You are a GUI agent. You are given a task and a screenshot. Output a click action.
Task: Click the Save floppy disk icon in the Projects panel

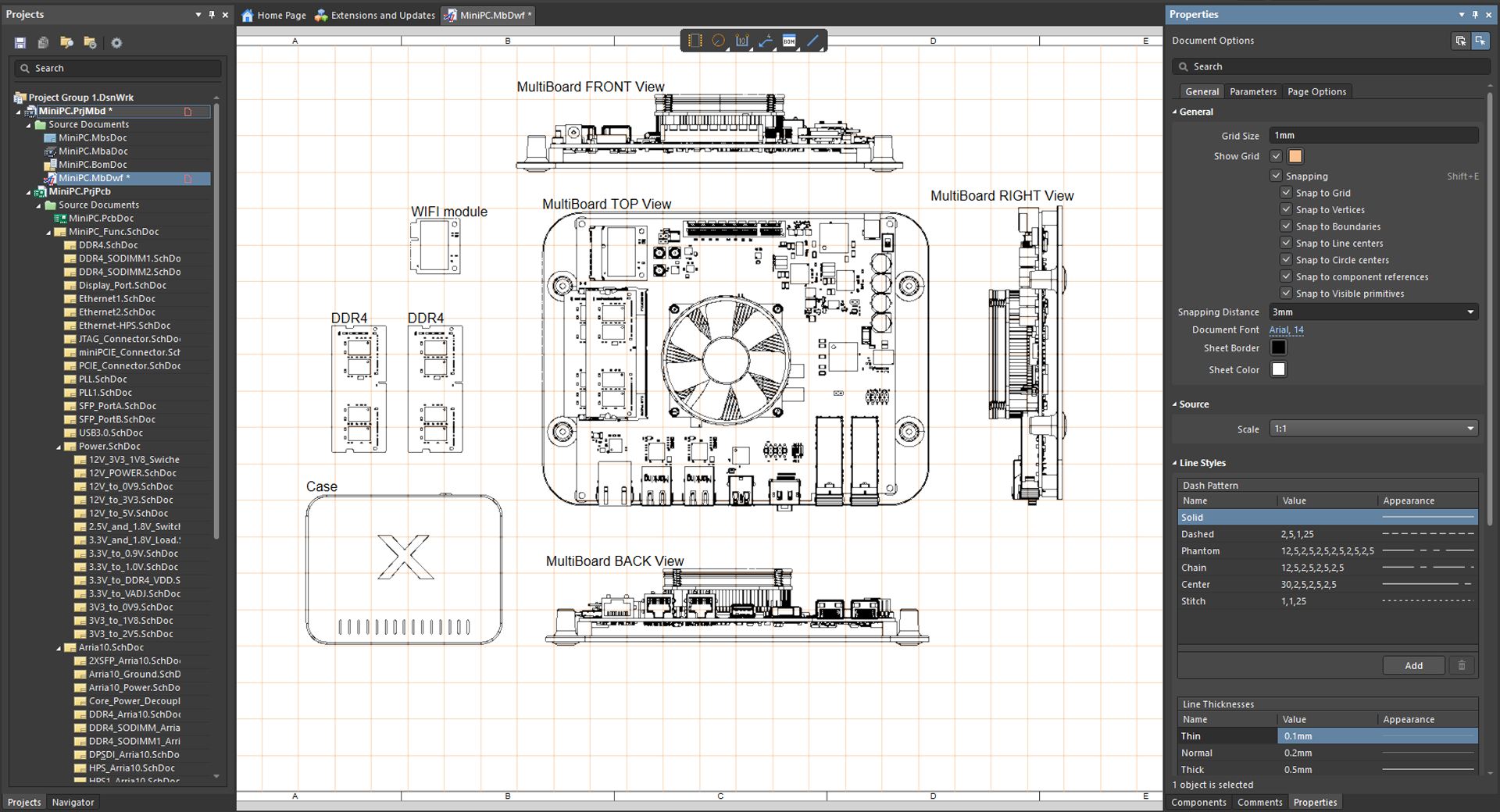click(20, 43)
